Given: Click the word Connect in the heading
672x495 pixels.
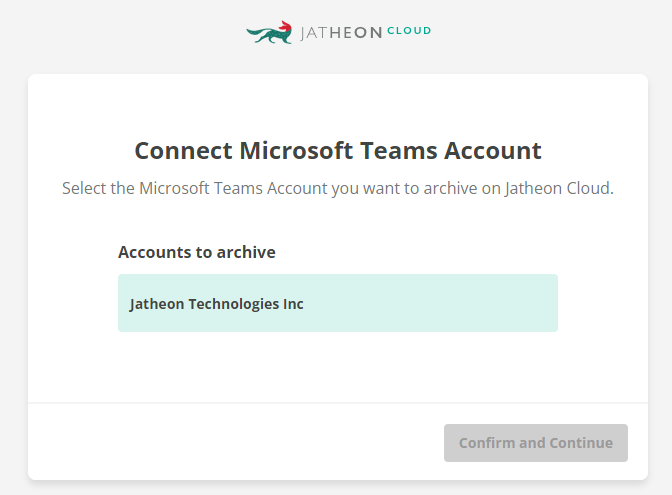Looking at the screenshot, I should [183, 151].
